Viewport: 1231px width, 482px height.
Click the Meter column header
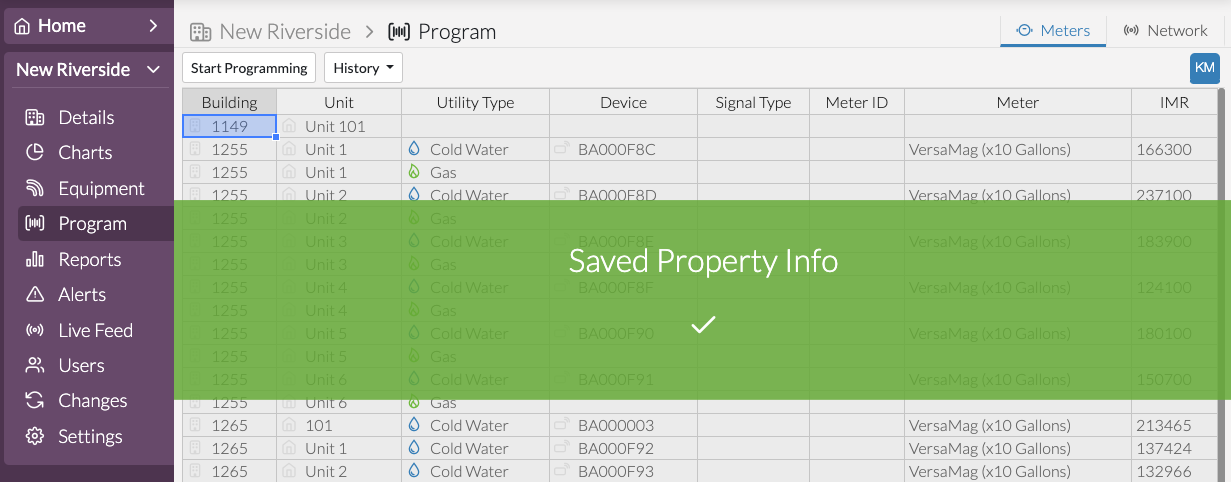tap(1018, 102)
